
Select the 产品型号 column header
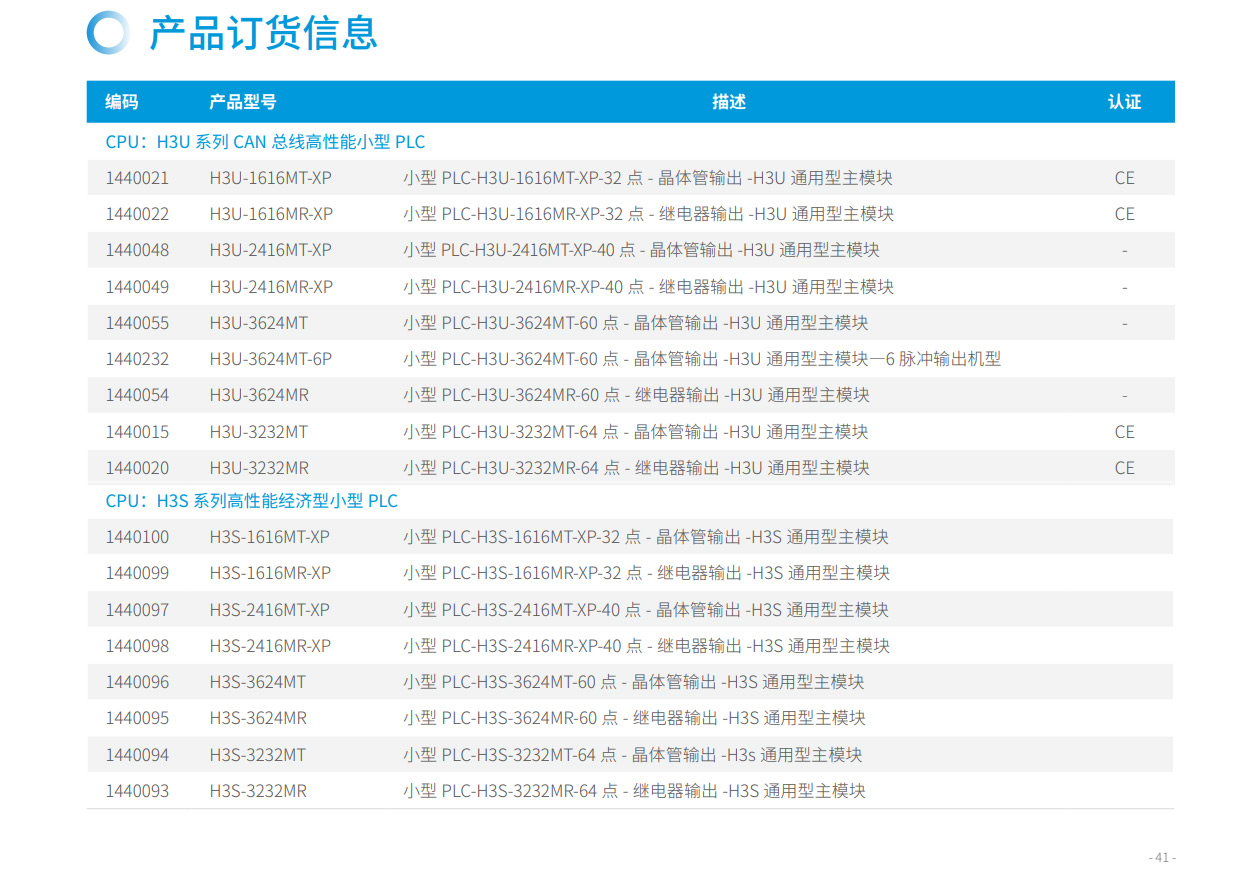242,102
